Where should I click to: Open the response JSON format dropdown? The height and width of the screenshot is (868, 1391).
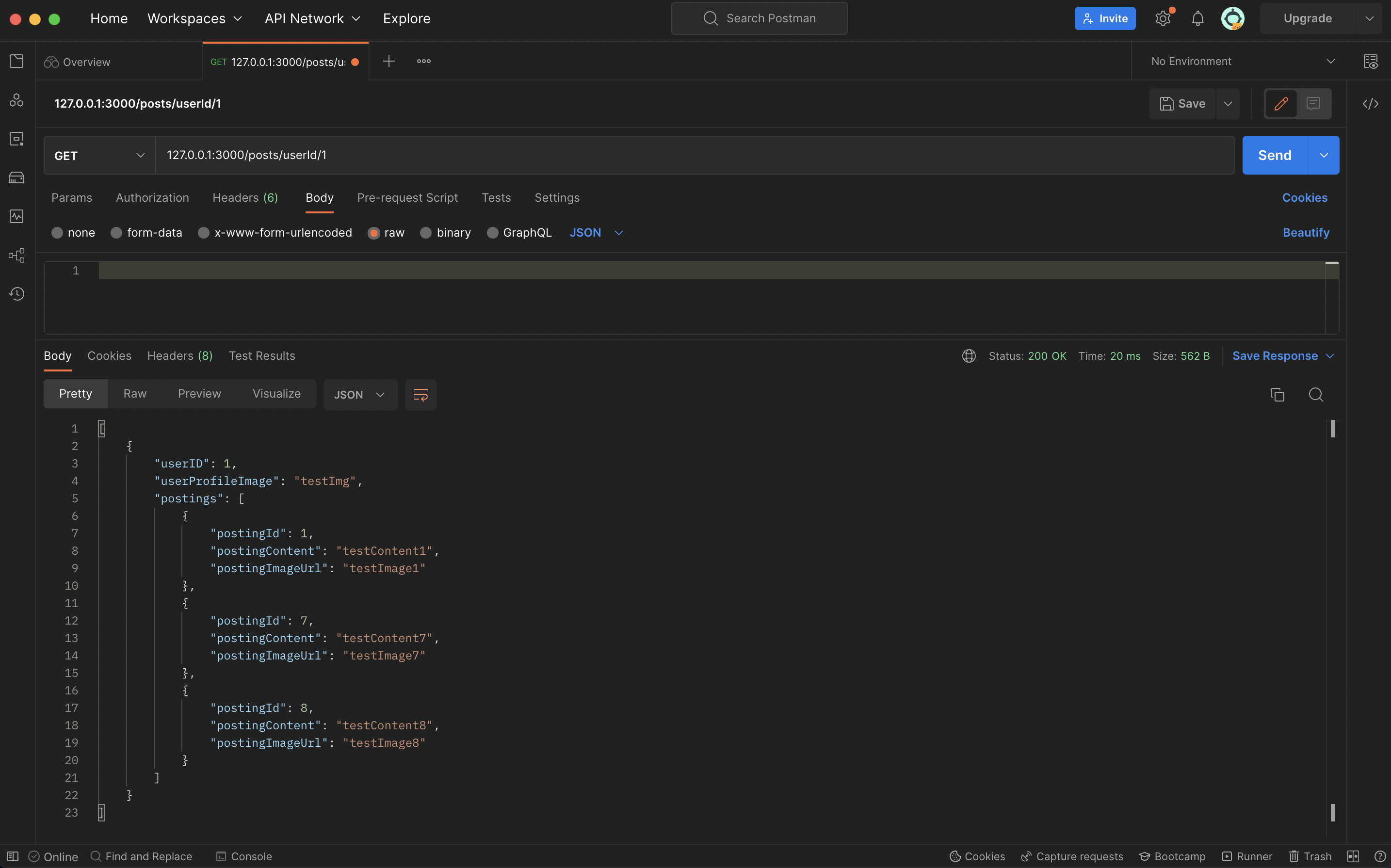(x=360, y=395)
